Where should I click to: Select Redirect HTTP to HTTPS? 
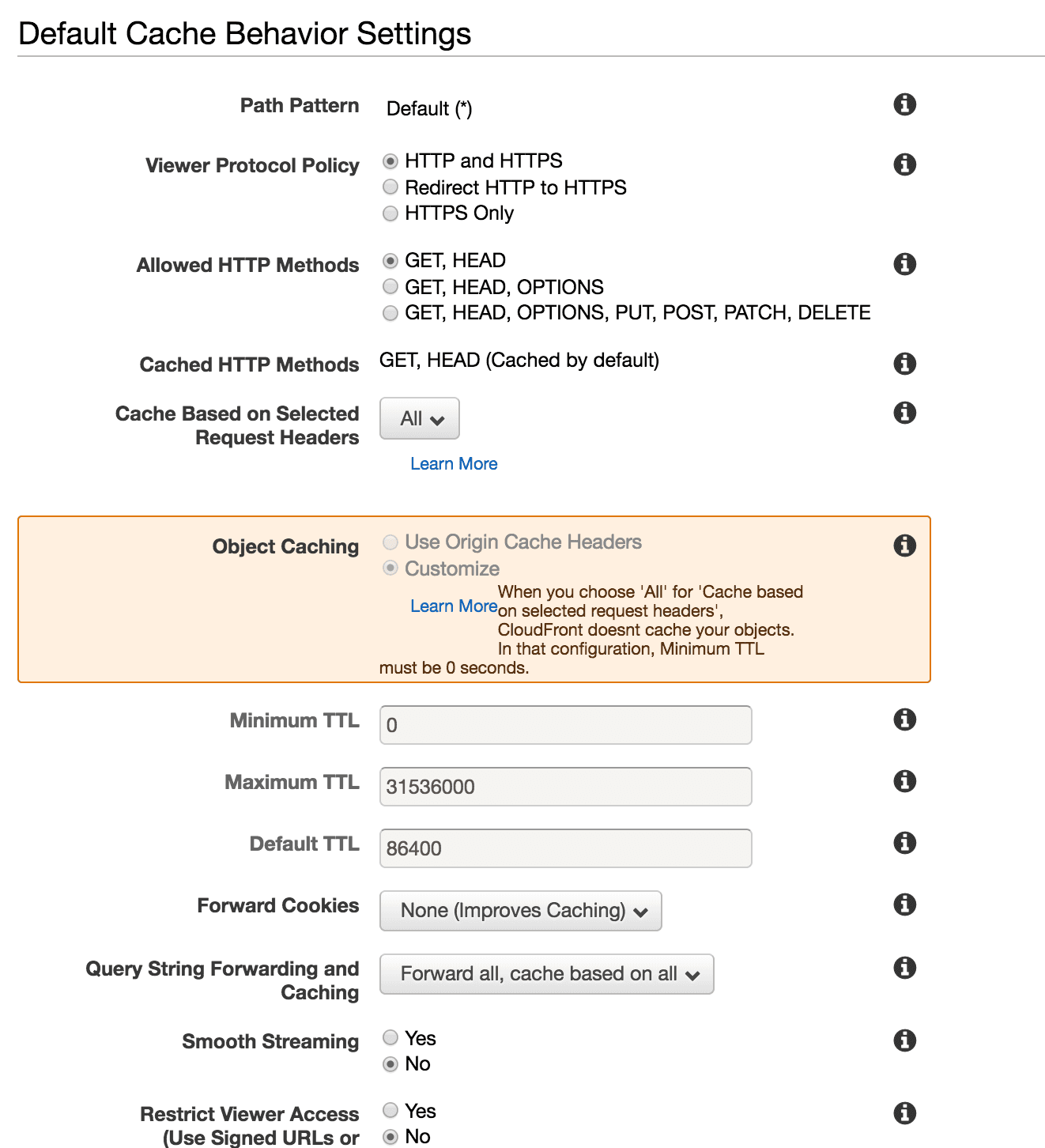(x=390, y=187)
